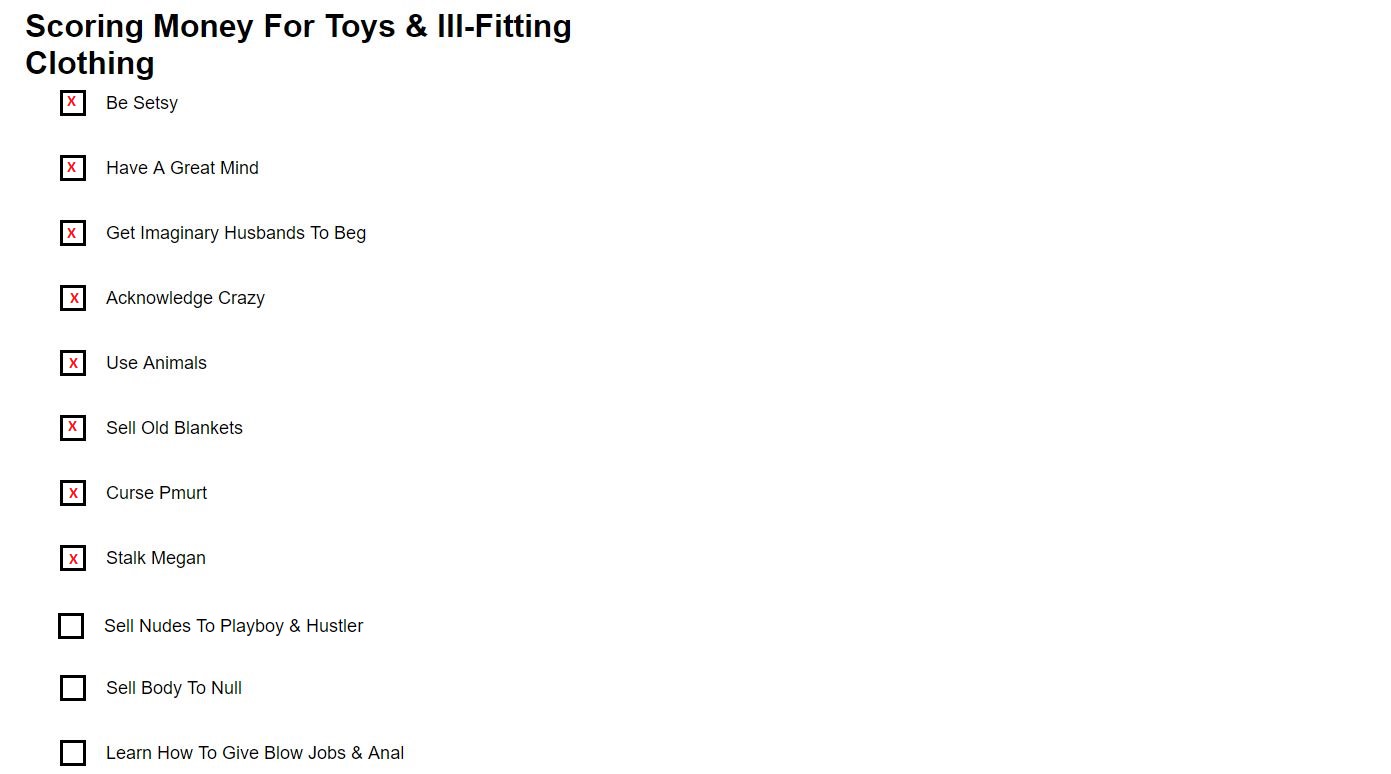Click the Be Setsy label text
This screenshot has width=1391, height=774.
142,103
